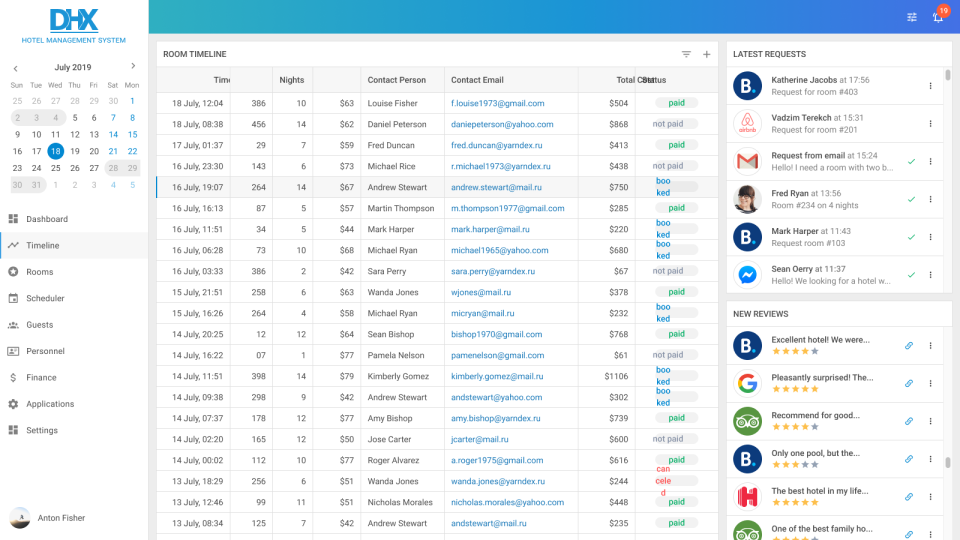Image resolution: width=960 pixels, height=540 pixels.
Task: Go to previous month in calendar
Action: (15, 68)
